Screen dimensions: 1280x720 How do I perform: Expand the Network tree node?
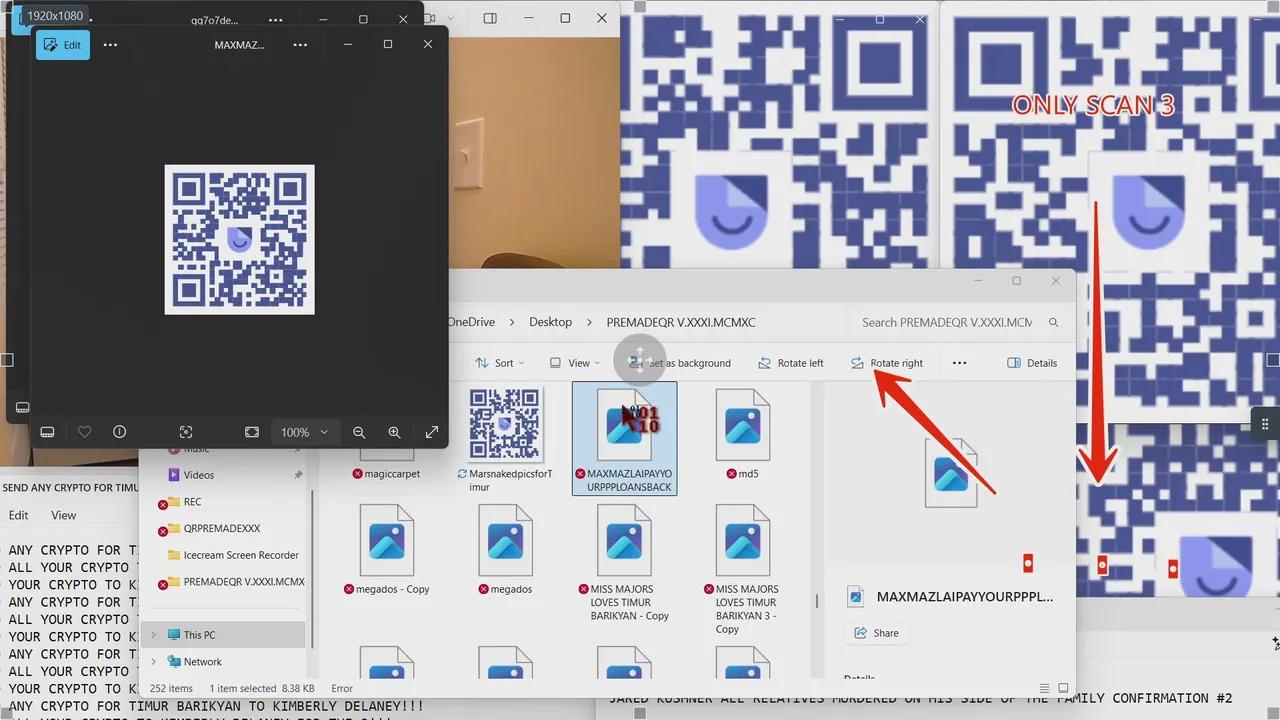coord(153,662)
